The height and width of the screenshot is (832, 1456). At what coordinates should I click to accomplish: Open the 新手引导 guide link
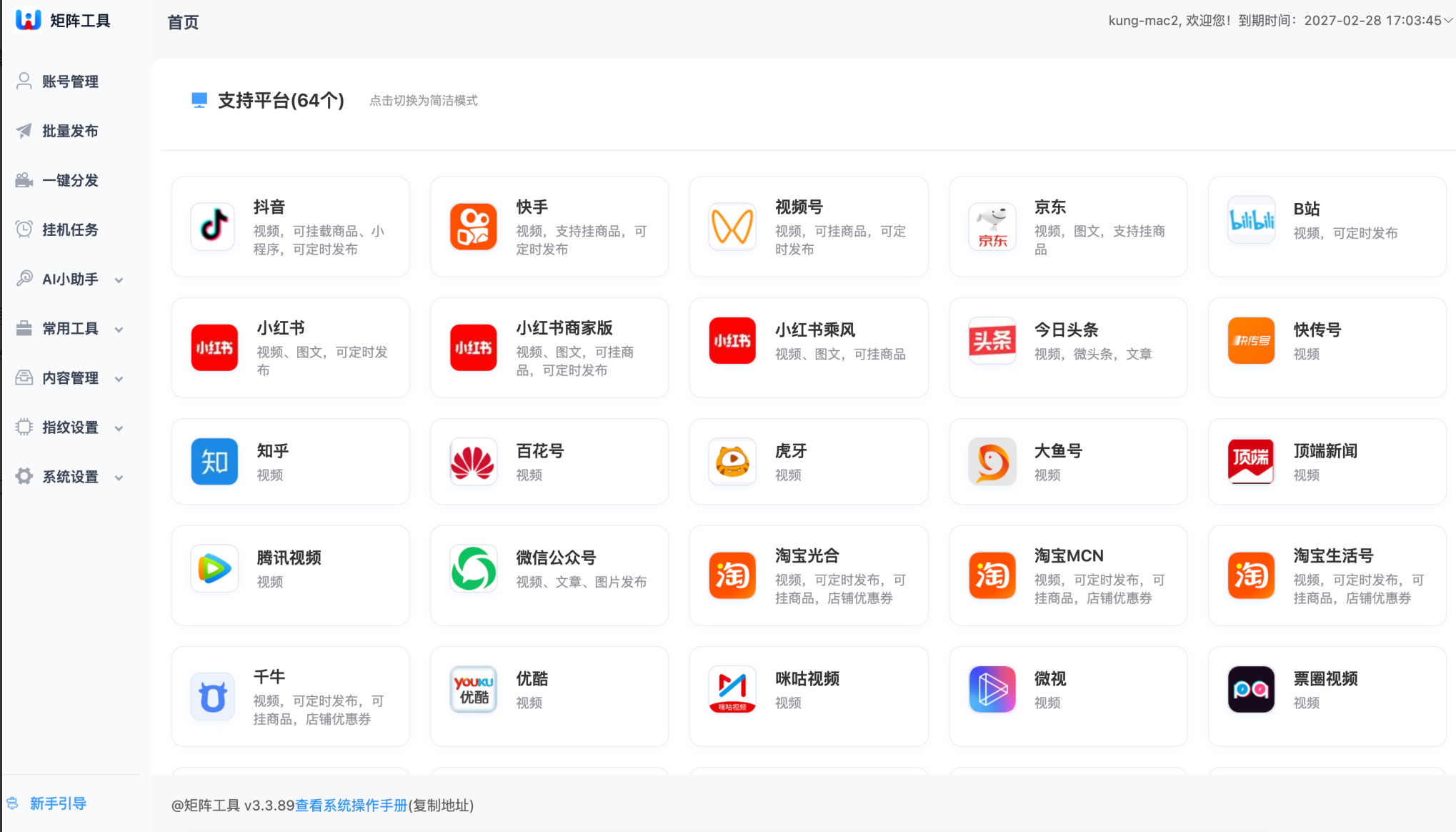58,803
